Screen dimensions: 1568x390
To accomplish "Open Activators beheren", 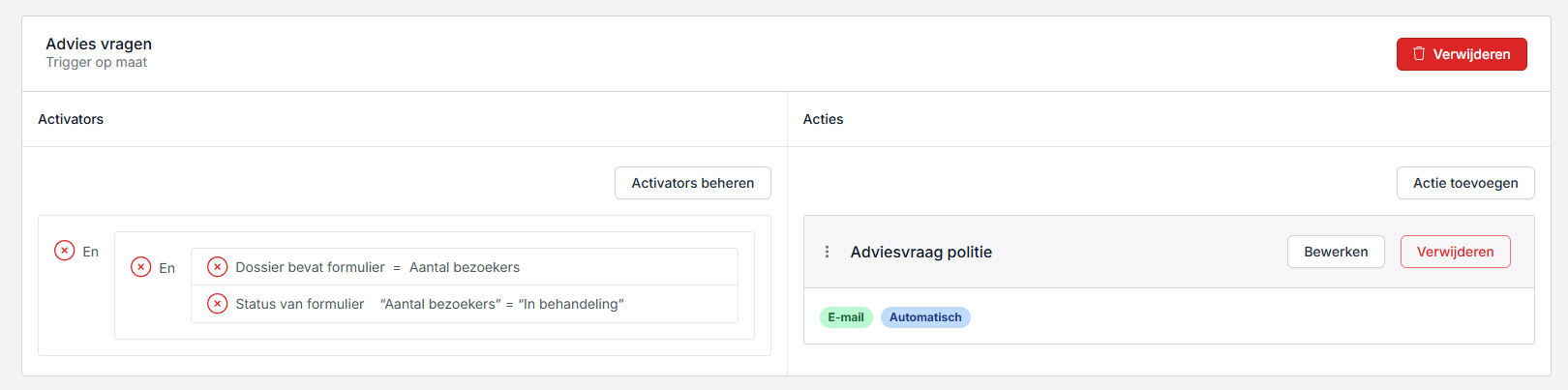I will tap(692, 183).
